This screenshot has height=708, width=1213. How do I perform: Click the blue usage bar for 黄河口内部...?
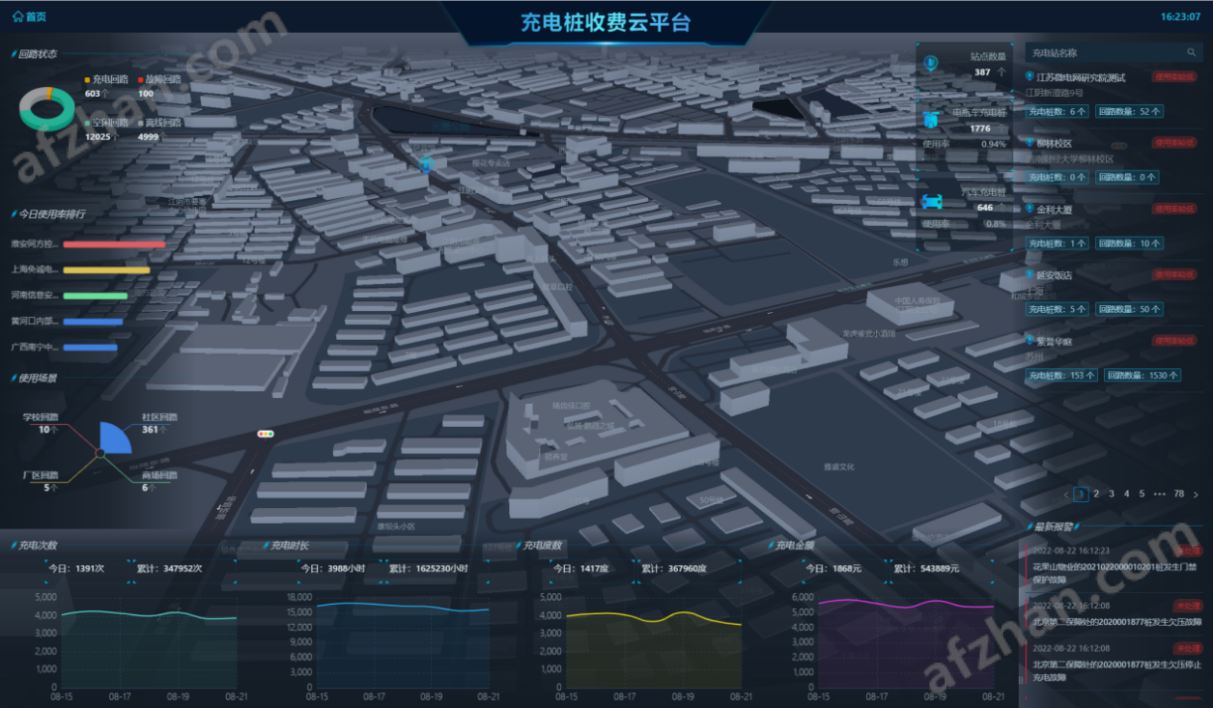click(93, 322)
